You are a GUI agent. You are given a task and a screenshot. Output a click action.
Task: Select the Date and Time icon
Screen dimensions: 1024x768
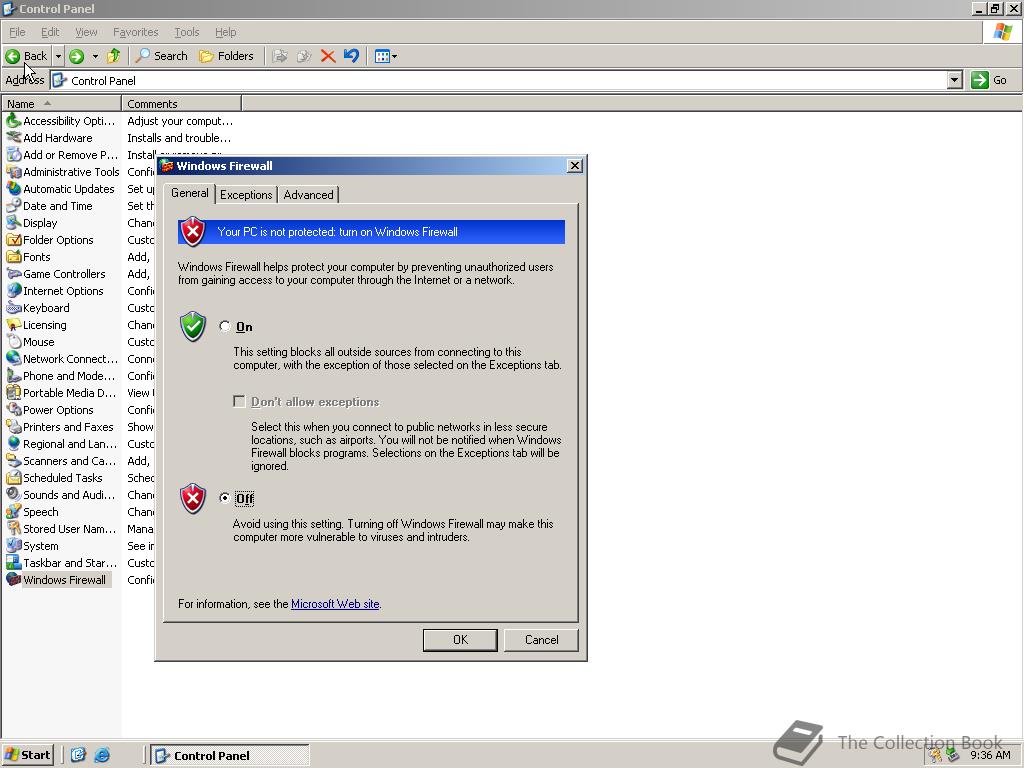coord(13,205)
